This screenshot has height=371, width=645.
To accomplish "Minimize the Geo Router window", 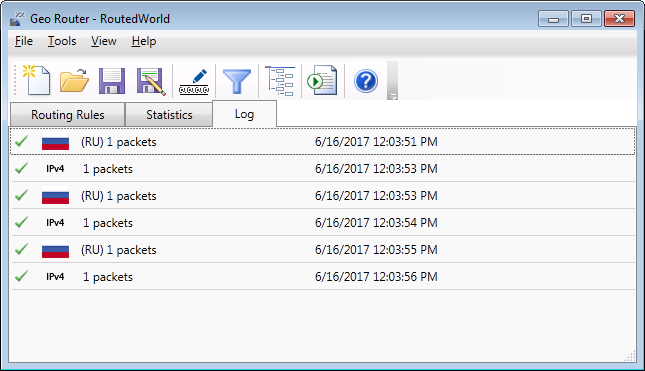I will pyautogui.click(x=553, y=19).
